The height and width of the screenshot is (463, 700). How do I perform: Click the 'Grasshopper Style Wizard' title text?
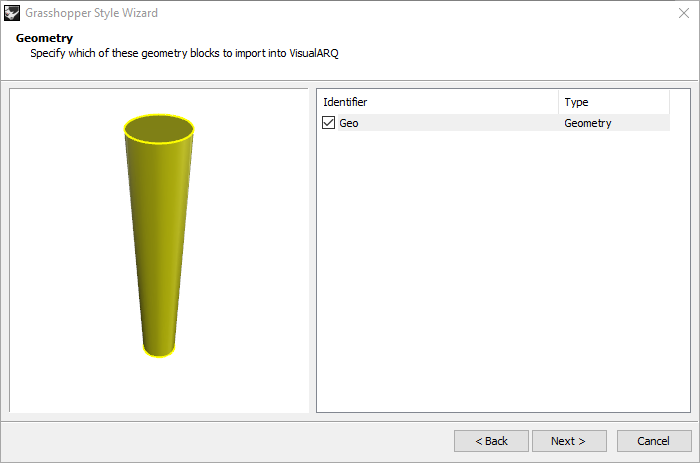point(91,13)
